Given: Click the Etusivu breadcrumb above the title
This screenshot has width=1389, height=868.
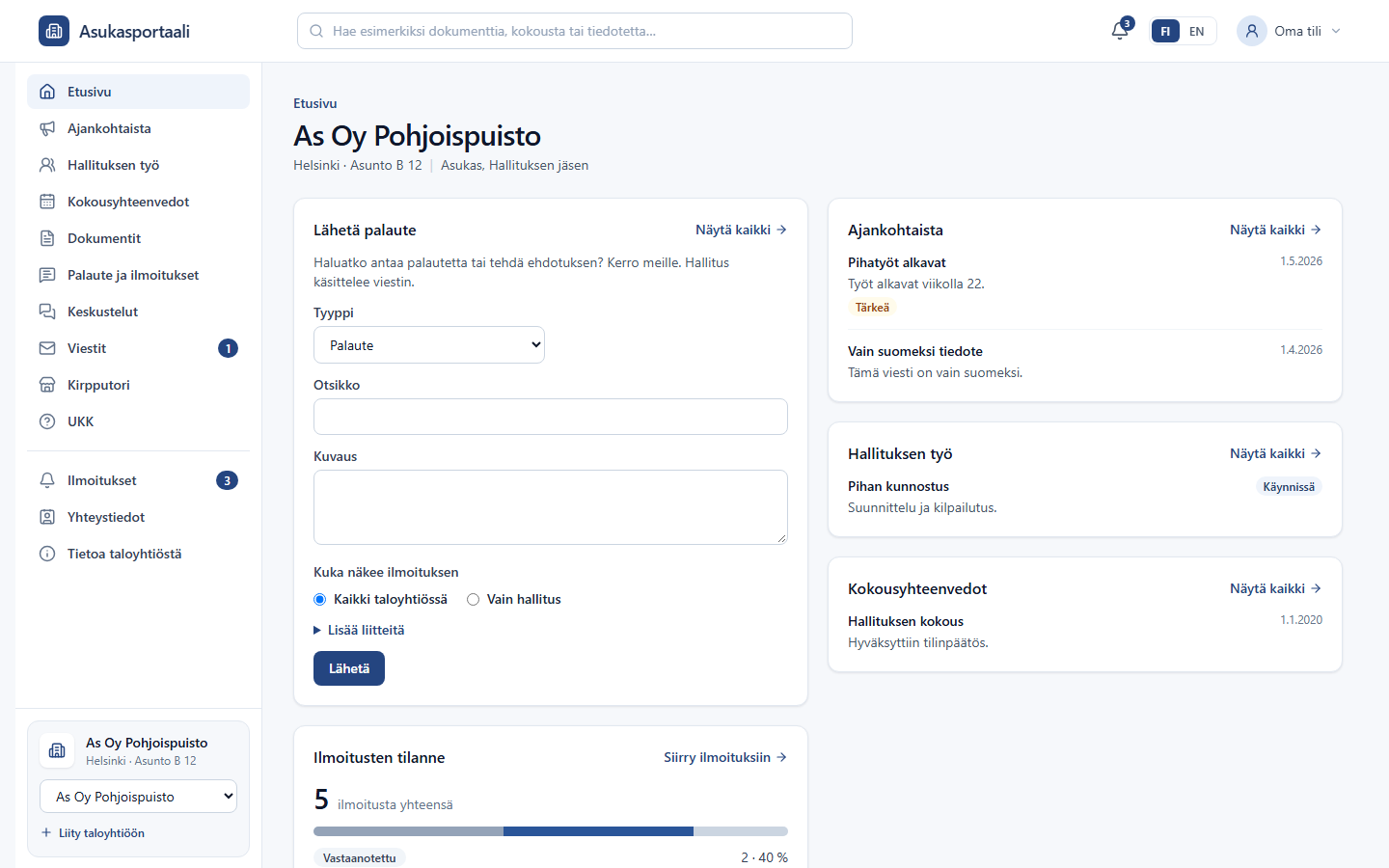Looking at the screenshot, I should tap(315, 103).
